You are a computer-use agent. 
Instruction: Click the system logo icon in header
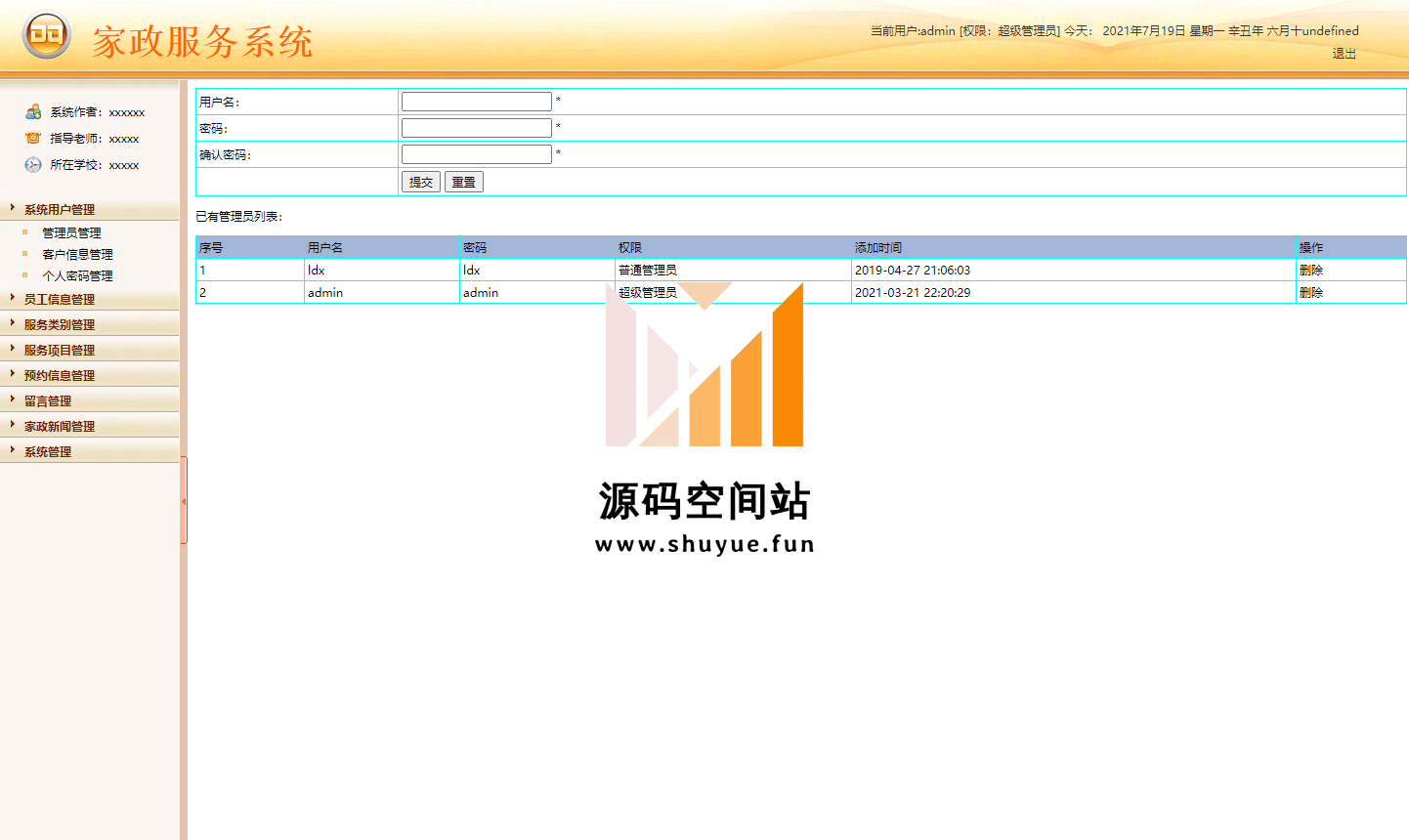tap(46, 36)
